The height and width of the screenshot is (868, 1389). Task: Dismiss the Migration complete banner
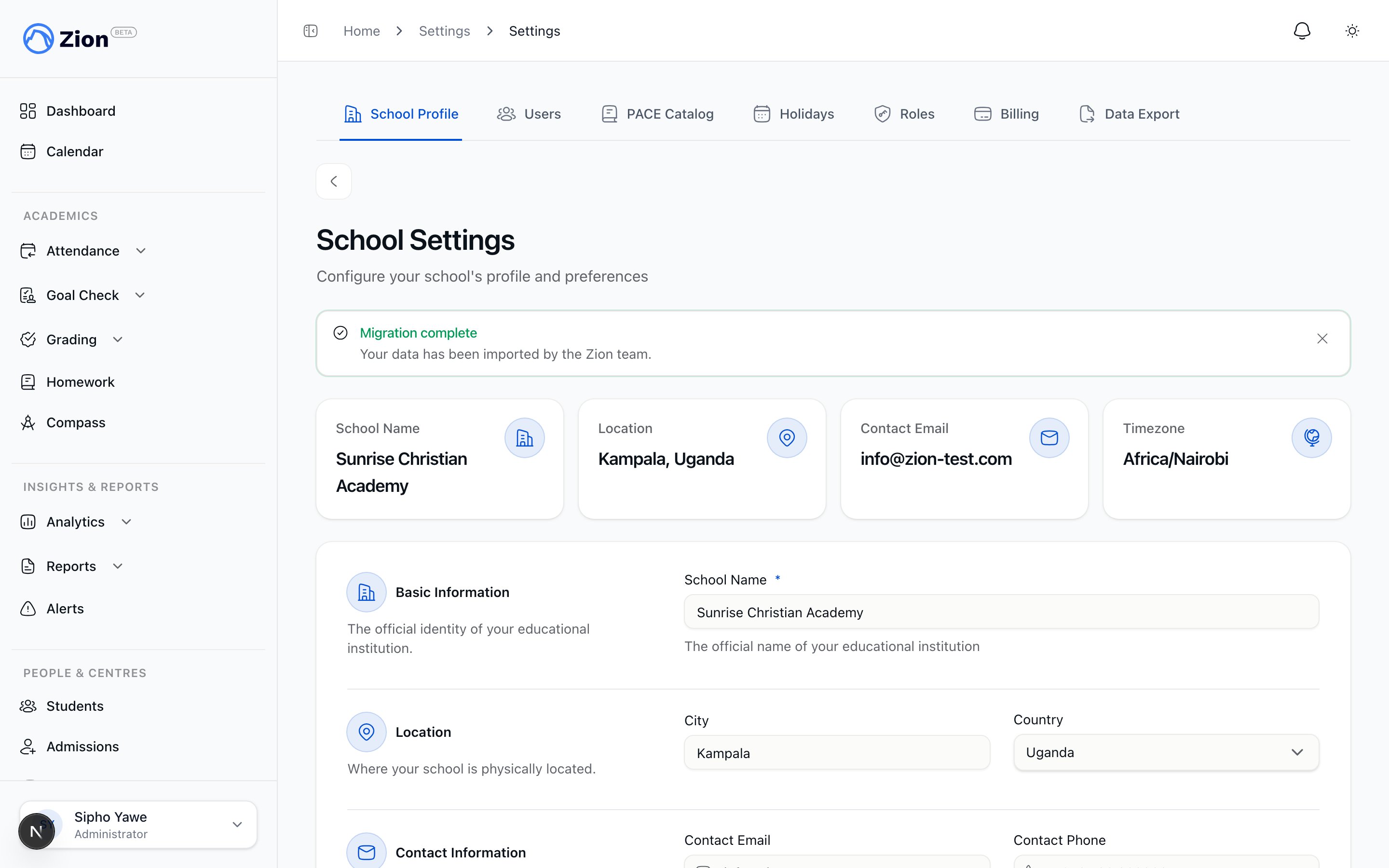point(1322,339)
